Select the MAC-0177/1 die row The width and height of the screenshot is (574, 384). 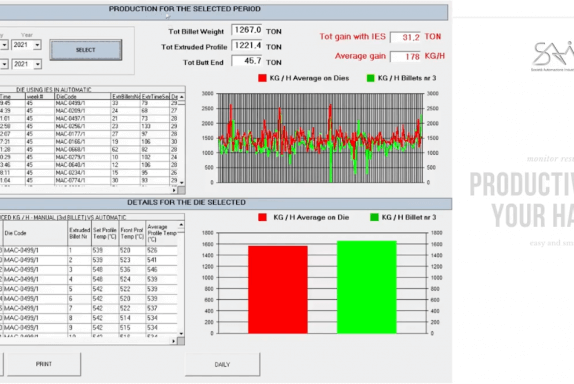click(89, 134)
